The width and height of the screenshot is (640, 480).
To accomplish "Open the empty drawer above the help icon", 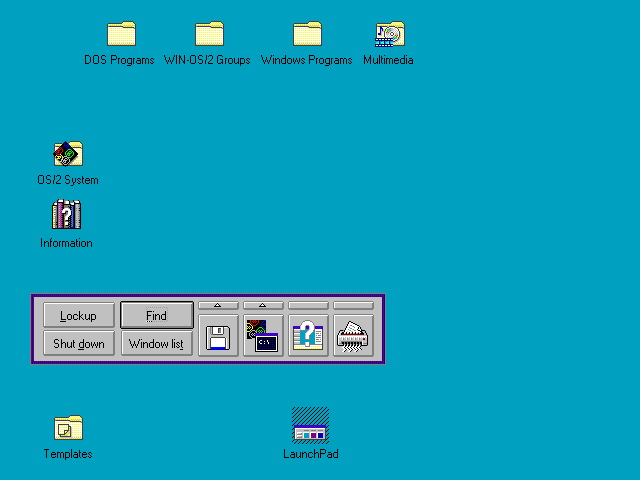I will (308, 305).
